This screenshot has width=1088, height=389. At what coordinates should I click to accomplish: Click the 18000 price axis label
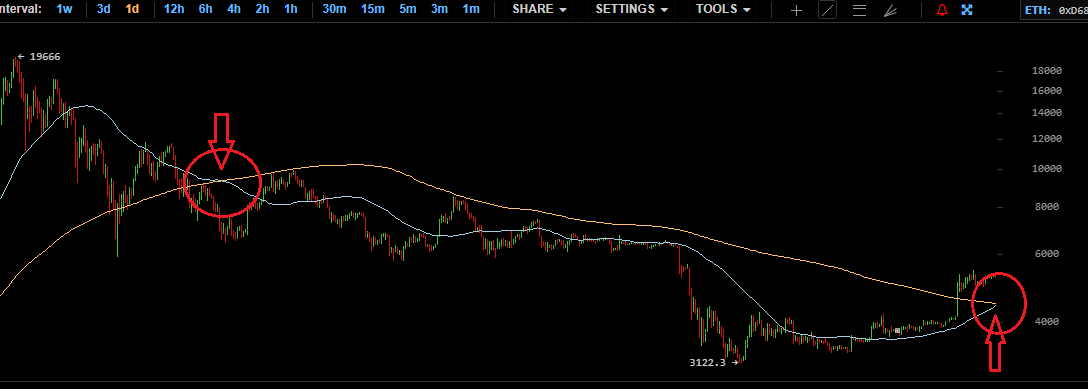(1047, 71)
